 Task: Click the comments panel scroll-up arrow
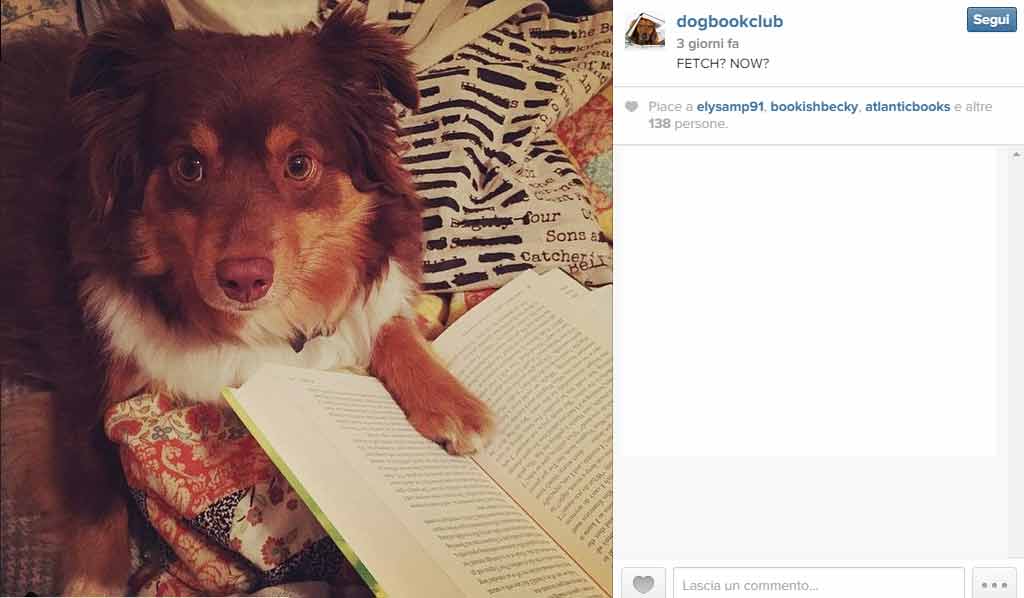[x=1016, y=155]
